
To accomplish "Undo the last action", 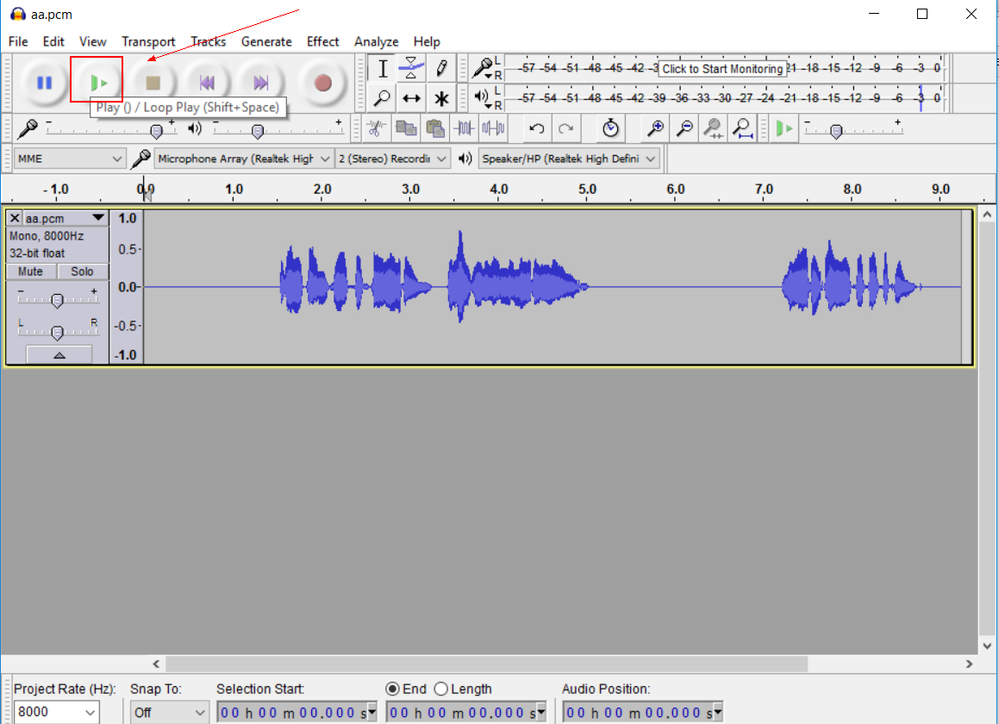I will pyautogui.click(x=536, y=129).
